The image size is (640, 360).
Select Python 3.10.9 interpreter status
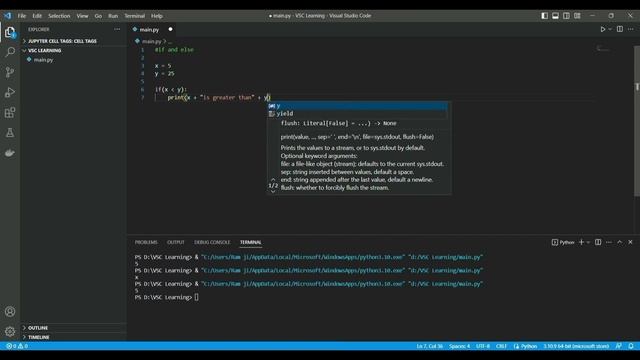pyautogui.click(x=576, y=346)
